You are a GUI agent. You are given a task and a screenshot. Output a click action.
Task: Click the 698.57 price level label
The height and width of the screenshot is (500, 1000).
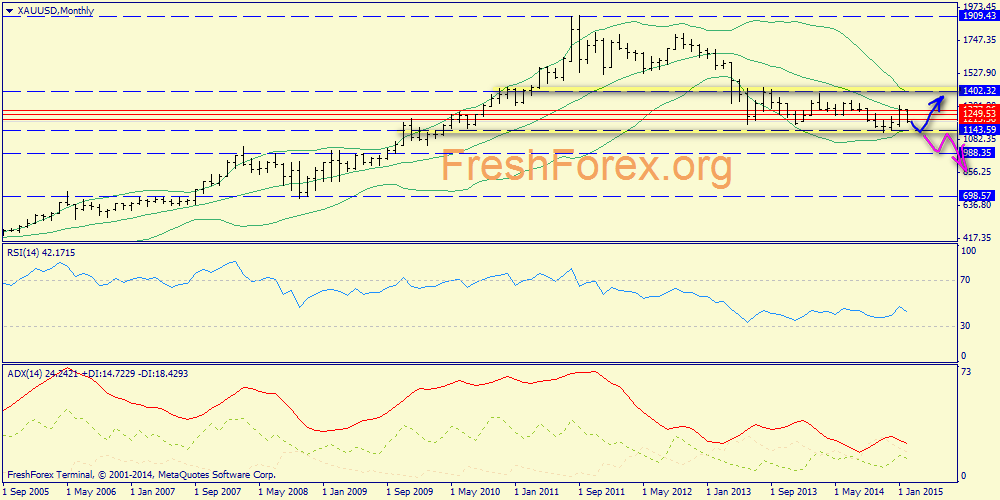pos(977,196)
